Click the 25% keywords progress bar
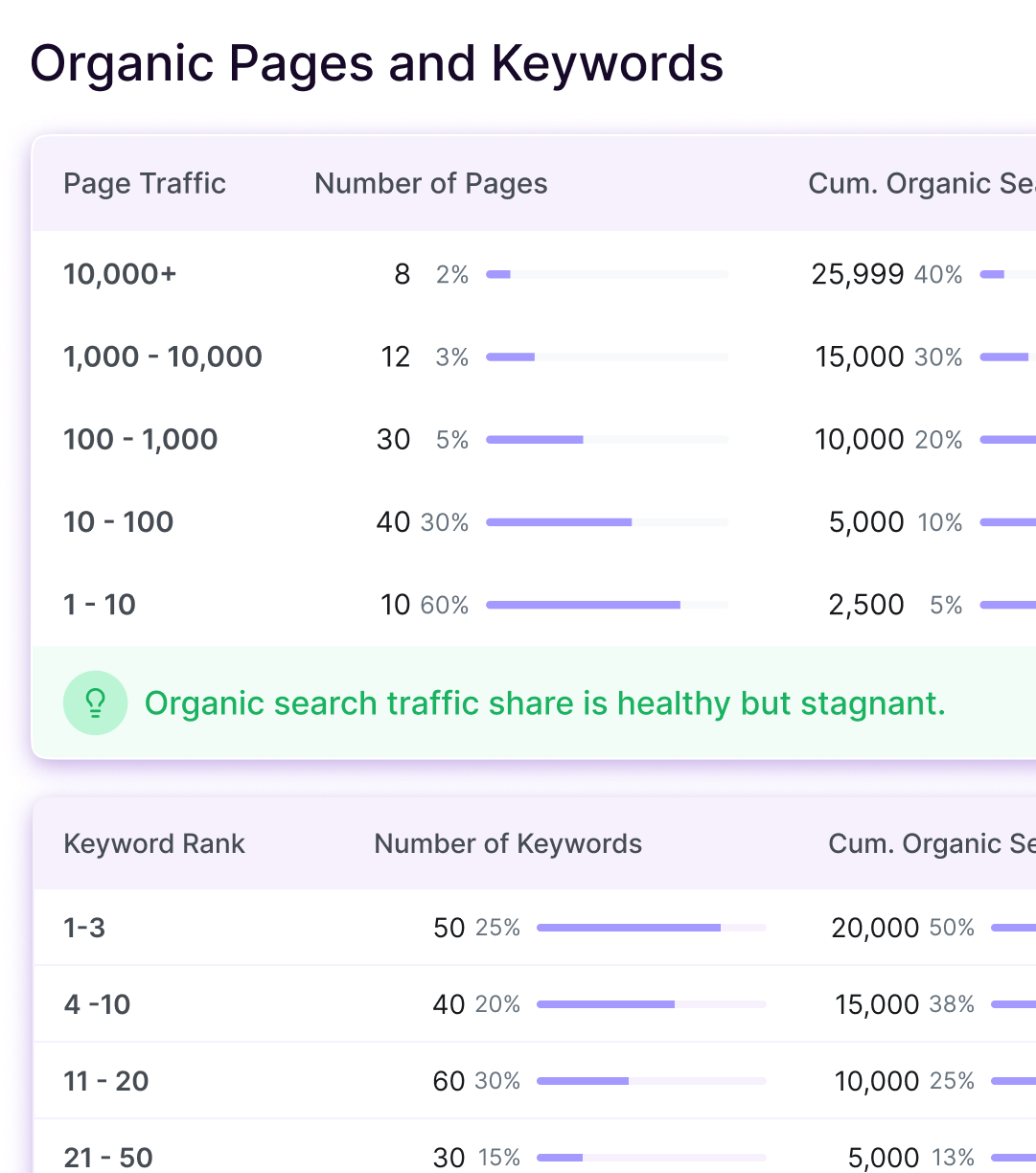Viewport: 1036px width, 1173px height. click(x=651, y=928)
